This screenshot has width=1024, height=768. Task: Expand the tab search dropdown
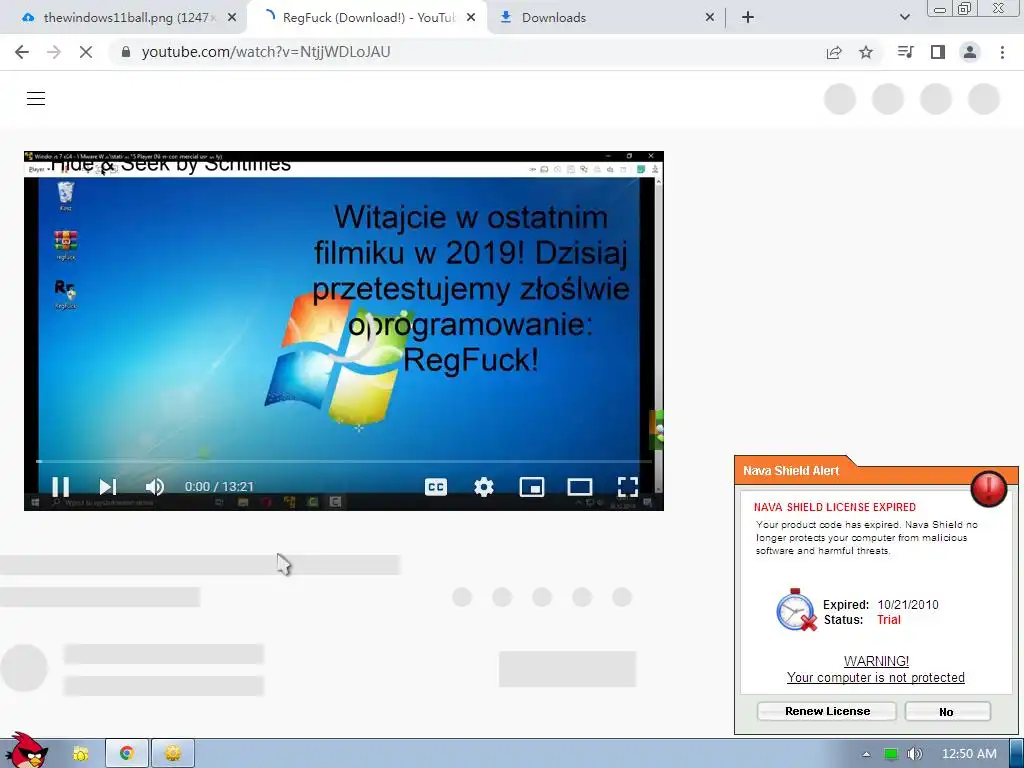click(904, 18)
